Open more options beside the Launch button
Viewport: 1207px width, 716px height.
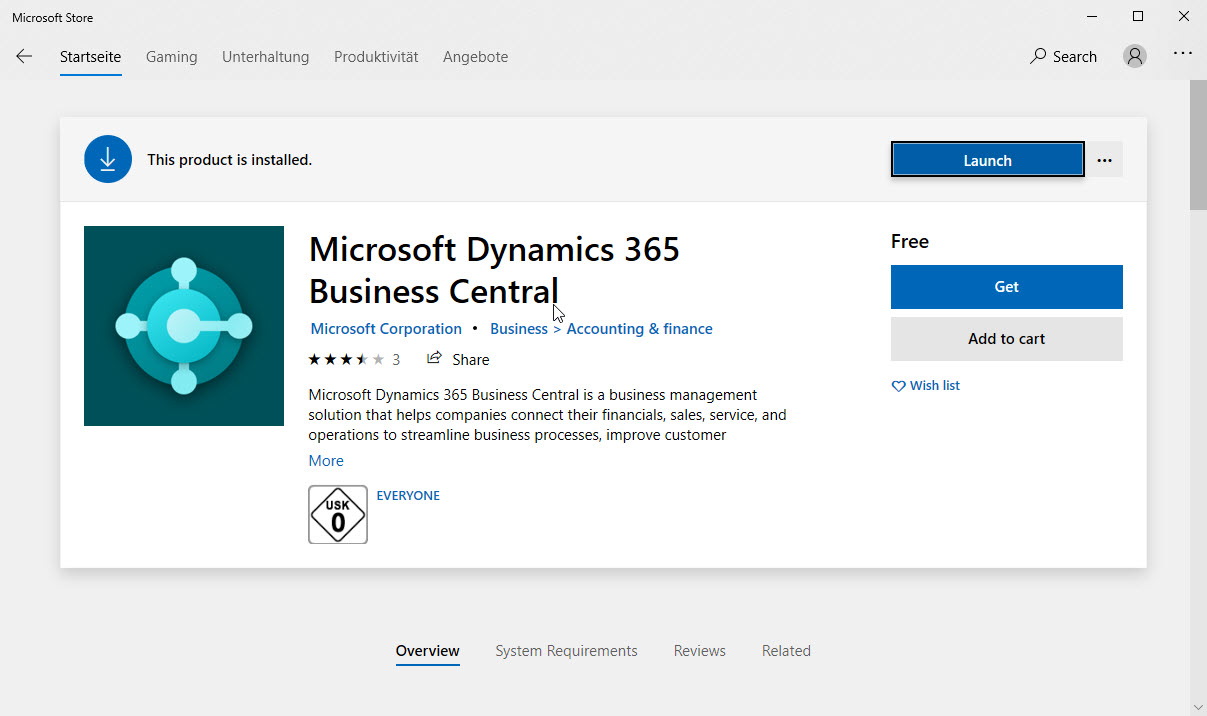(x=1104, y=159)
